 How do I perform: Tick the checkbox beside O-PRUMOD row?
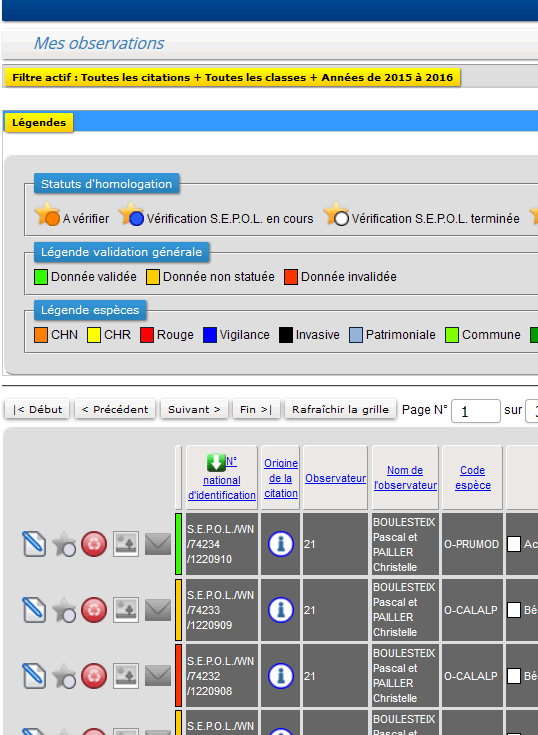point(514,544)
